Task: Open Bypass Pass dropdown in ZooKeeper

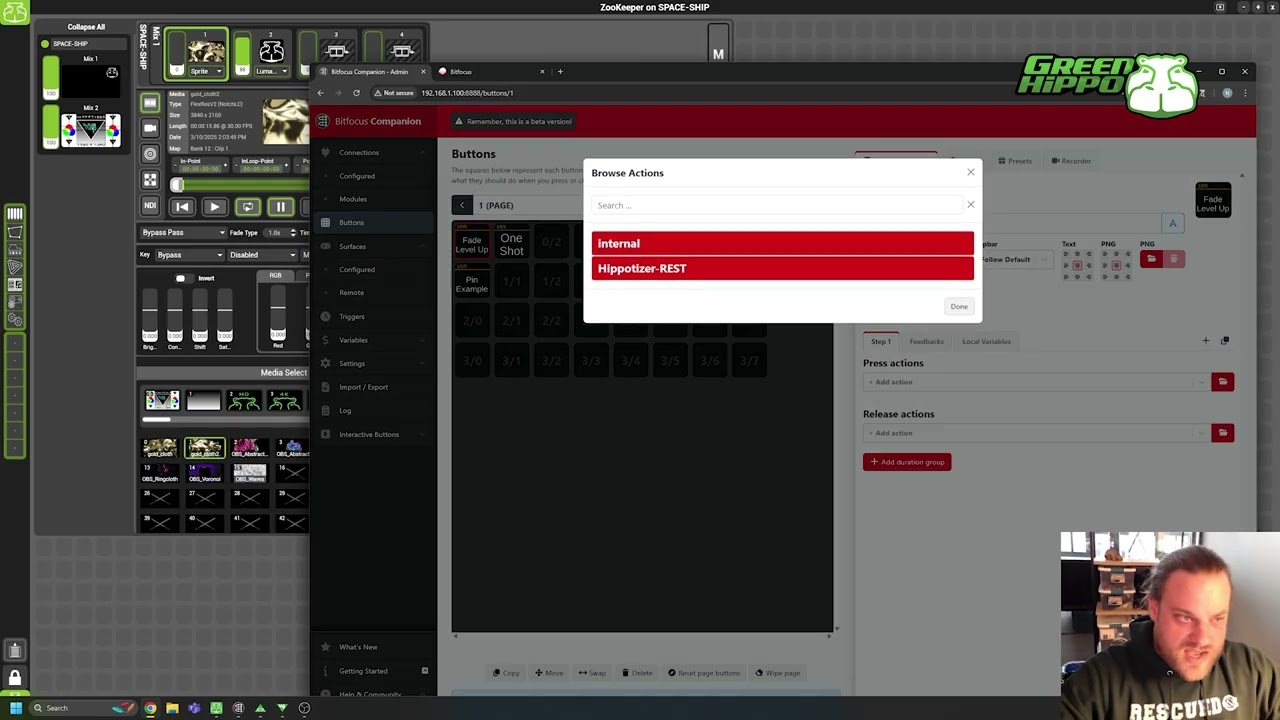Action: (x=183, y=233)
